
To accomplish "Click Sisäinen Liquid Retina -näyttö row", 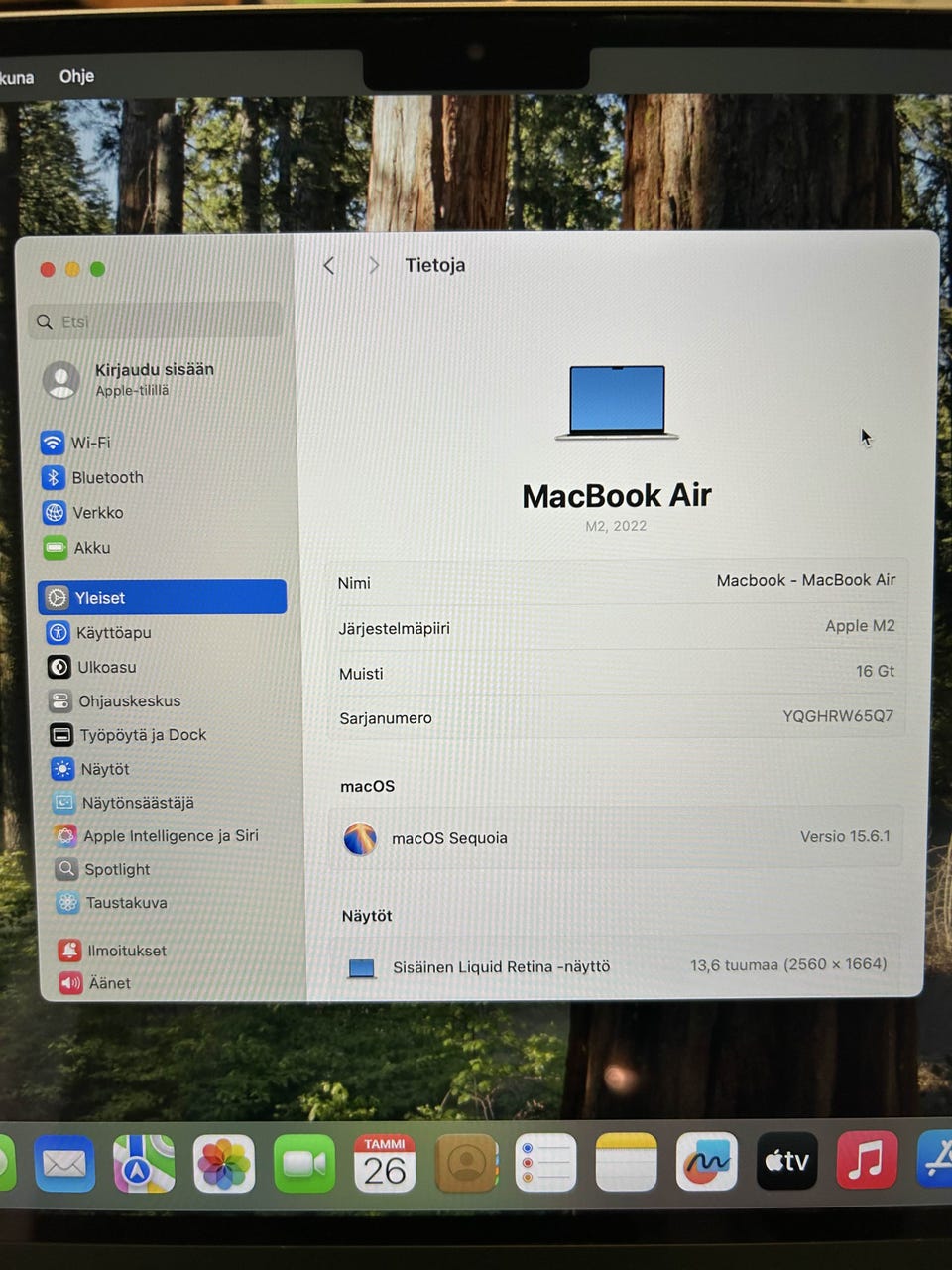I will pyautogui.click(x=617, y=966).
